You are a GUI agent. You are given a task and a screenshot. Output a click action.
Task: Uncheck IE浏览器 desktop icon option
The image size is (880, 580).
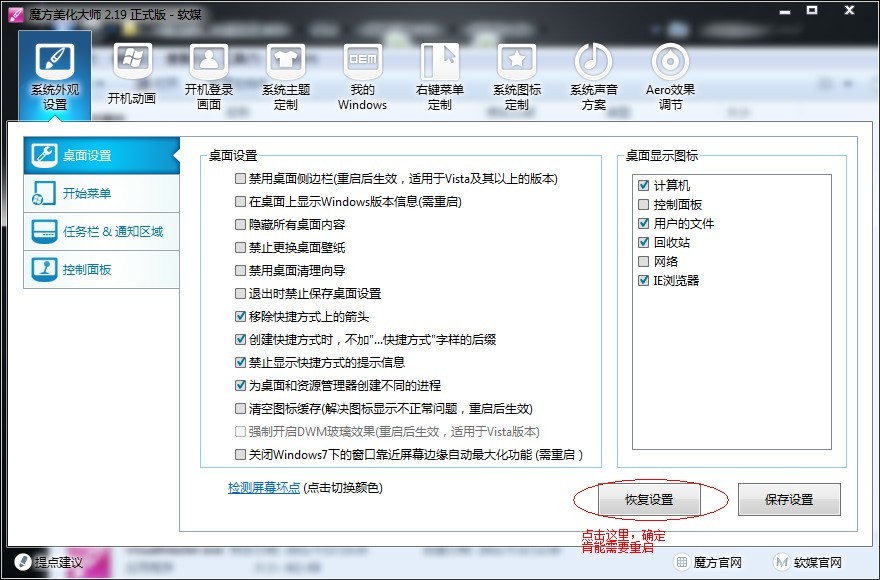coord(644,281)
